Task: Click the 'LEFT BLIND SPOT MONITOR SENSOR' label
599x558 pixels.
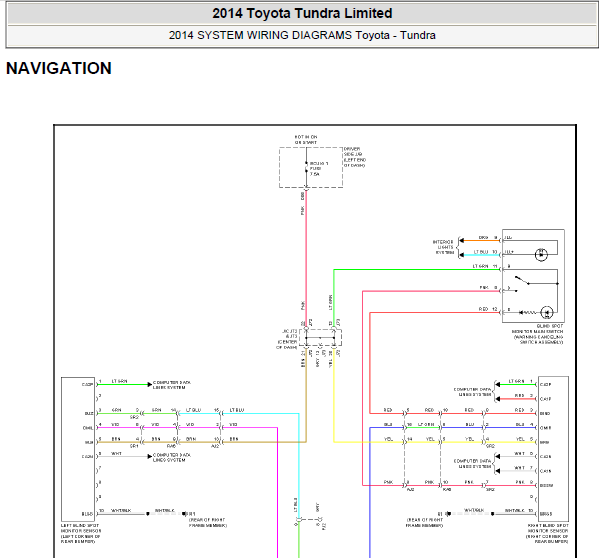Action: click(x=81, y=534)
